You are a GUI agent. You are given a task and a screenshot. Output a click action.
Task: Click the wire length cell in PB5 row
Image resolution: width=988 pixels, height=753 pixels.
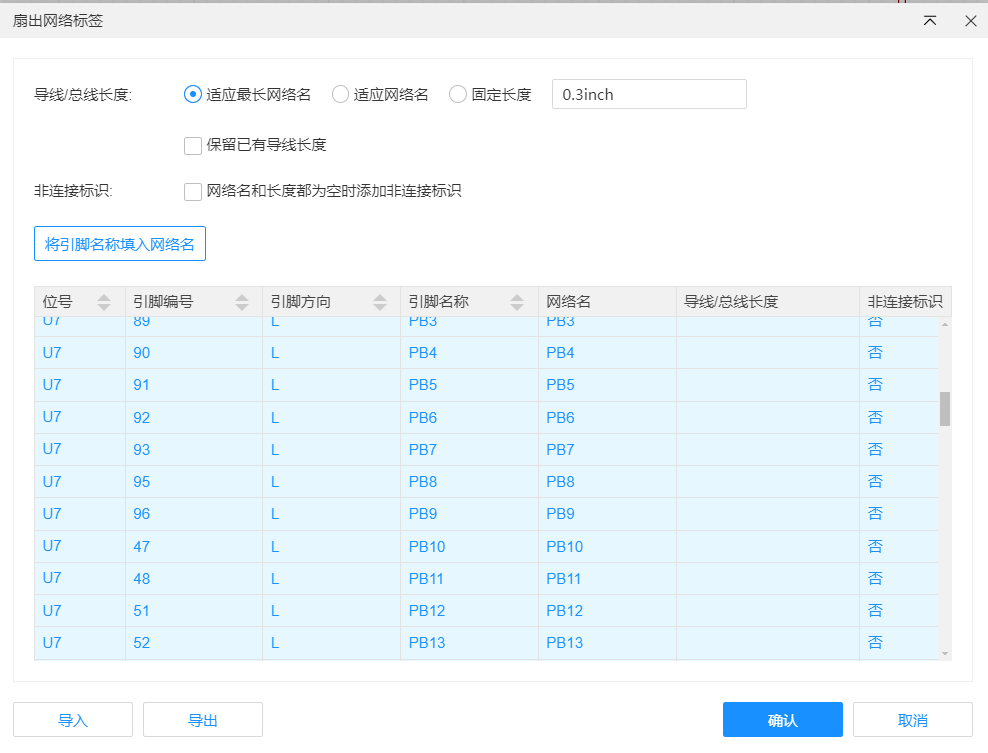pos(767,385)
